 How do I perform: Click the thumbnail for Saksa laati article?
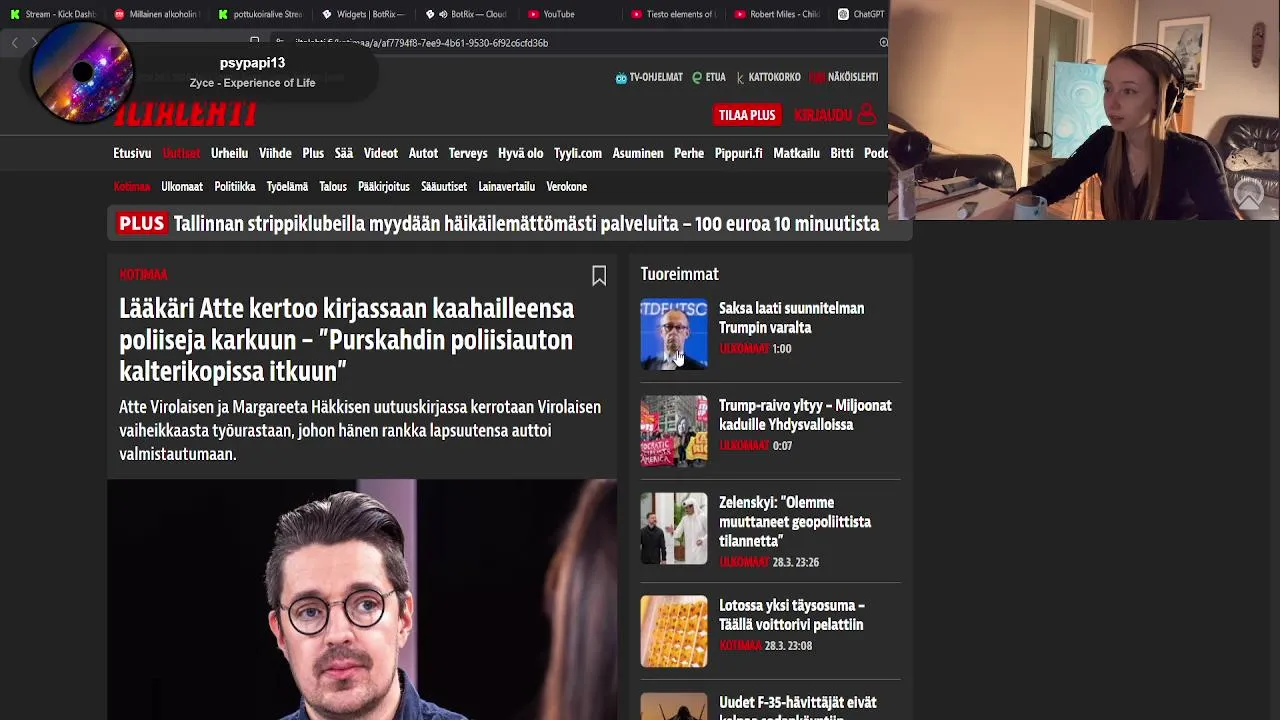click(674, 334)
